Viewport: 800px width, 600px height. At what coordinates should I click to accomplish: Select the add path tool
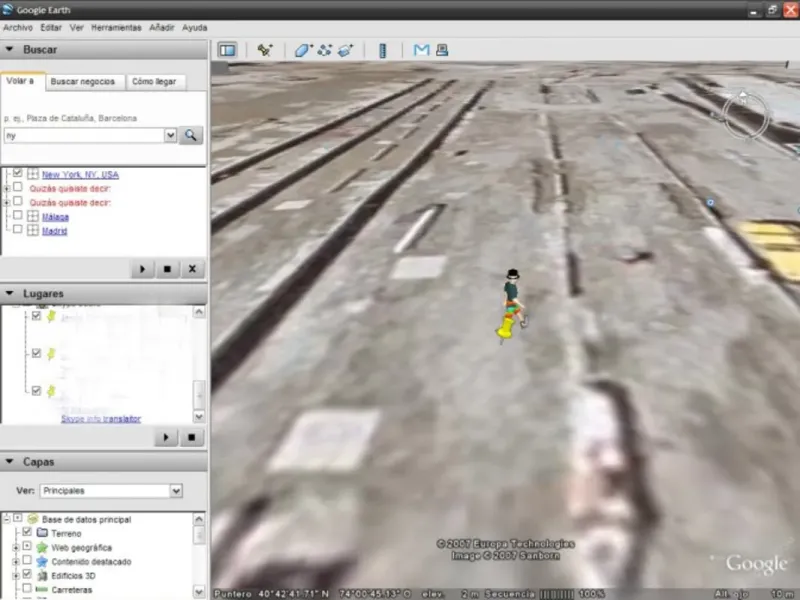(x=325, y=50)
